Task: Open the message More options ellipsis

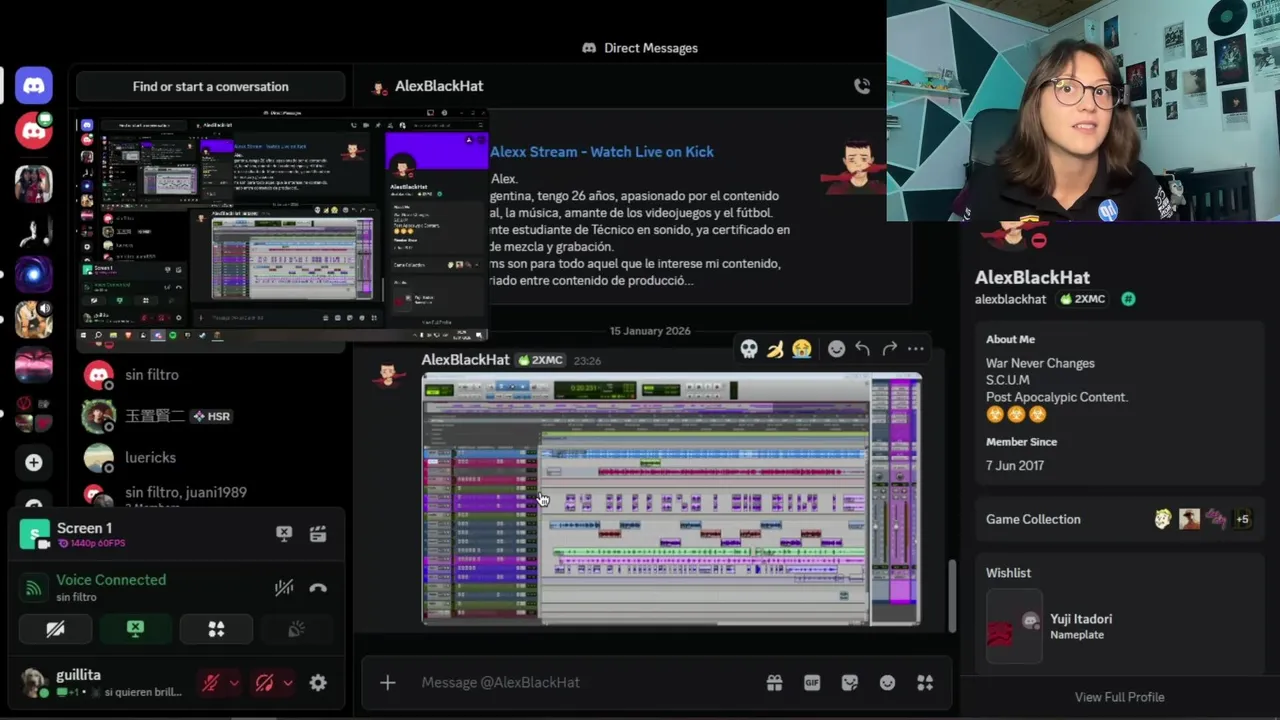Action: click(915, 348)
